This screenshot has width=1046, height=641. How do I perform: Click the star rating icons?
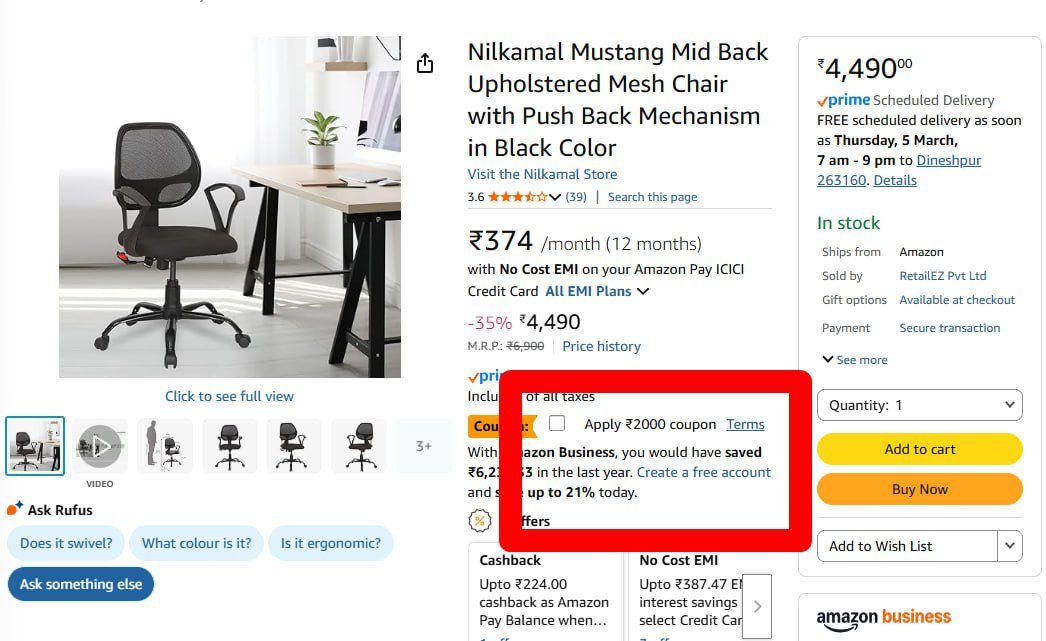tap(517, 197)
